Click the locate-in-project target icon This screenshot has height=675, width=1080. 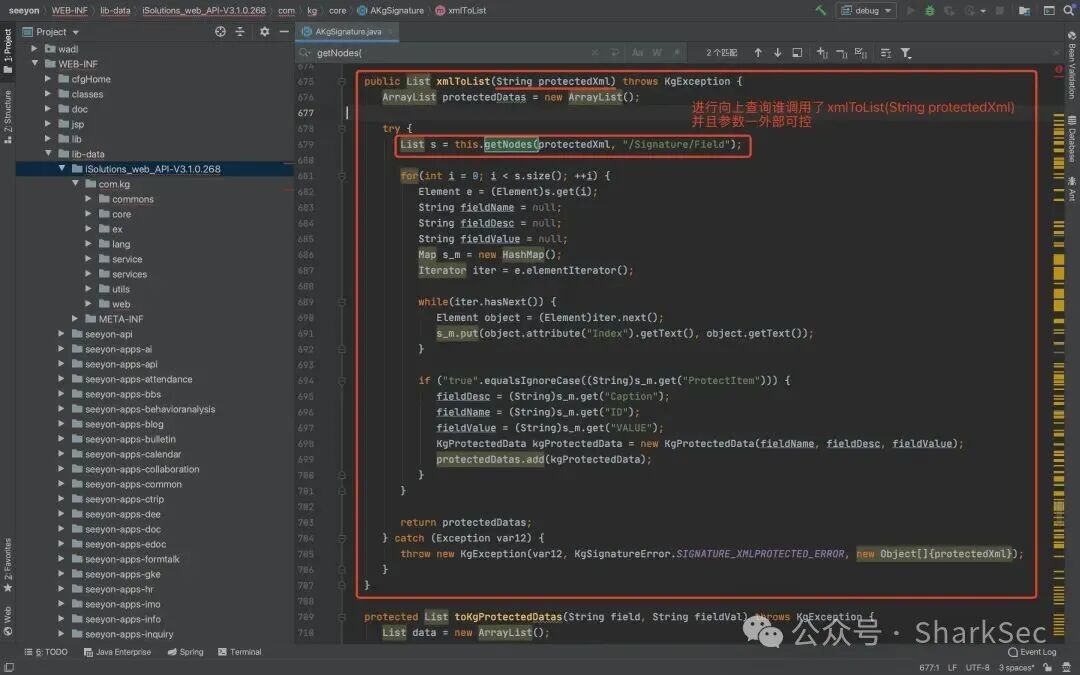(220, 32)
